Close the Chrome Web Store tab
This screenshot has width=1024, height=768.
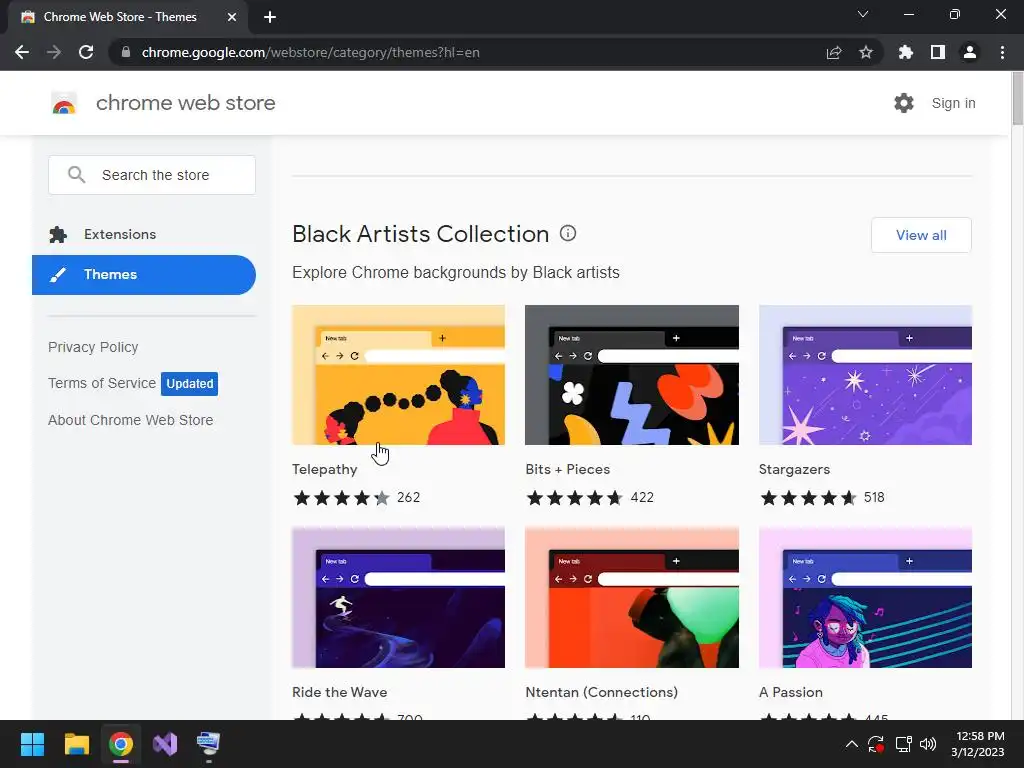pyautogui.click(x=232, y=17)
